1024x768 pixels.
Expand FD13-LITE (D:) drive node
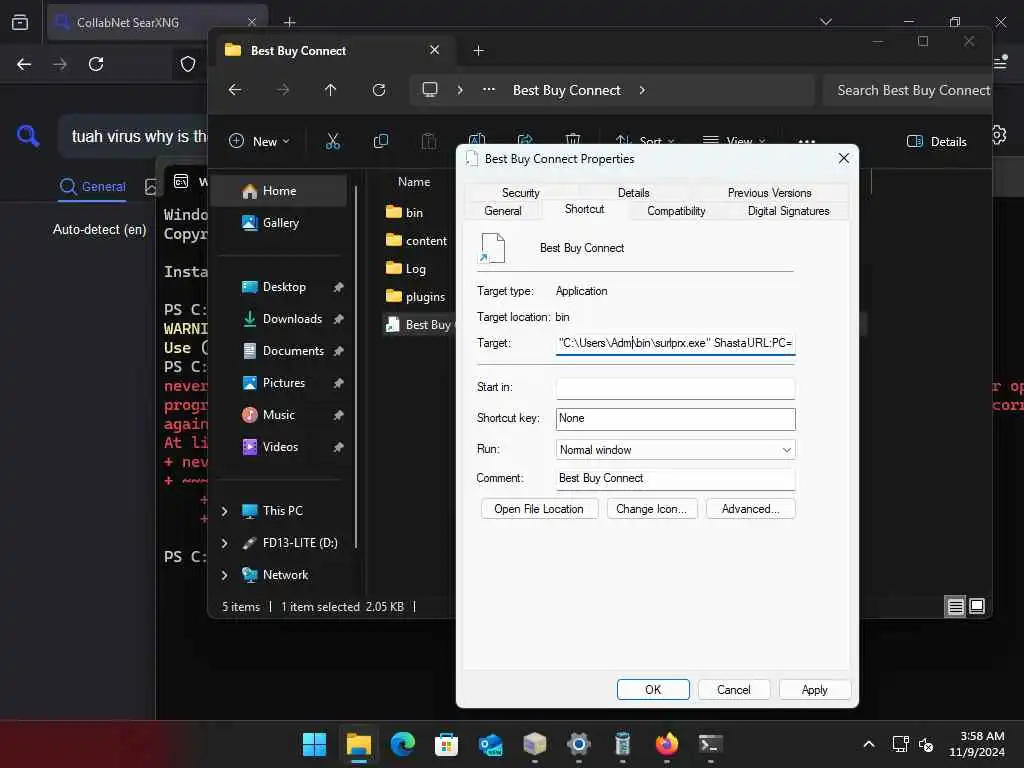click(x=225, y=543)
